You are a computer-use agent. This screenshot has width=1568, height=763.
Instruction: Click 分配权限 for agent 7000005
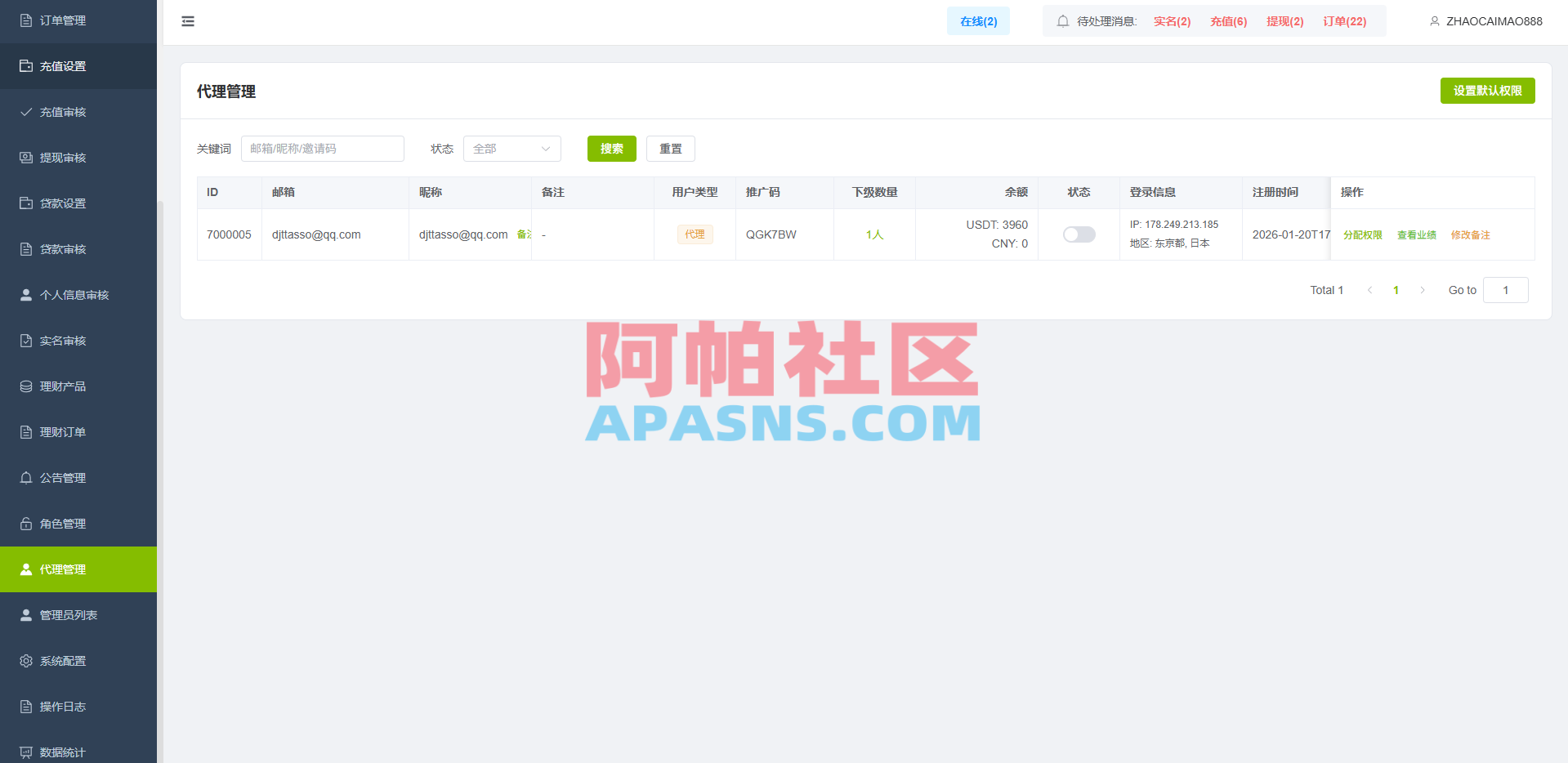coord(1363,235)
